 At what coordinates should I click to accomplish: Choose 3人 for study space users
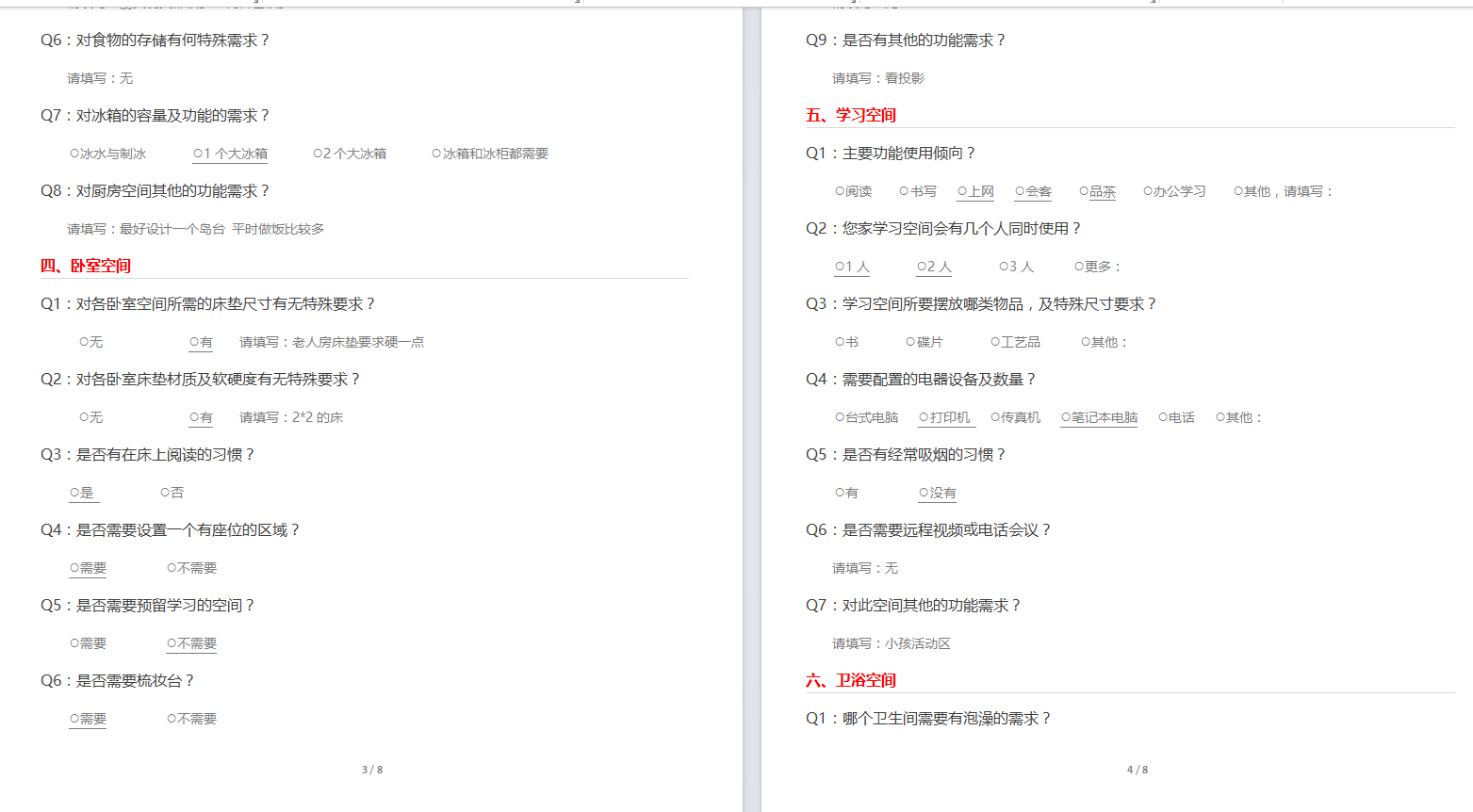1016,267
